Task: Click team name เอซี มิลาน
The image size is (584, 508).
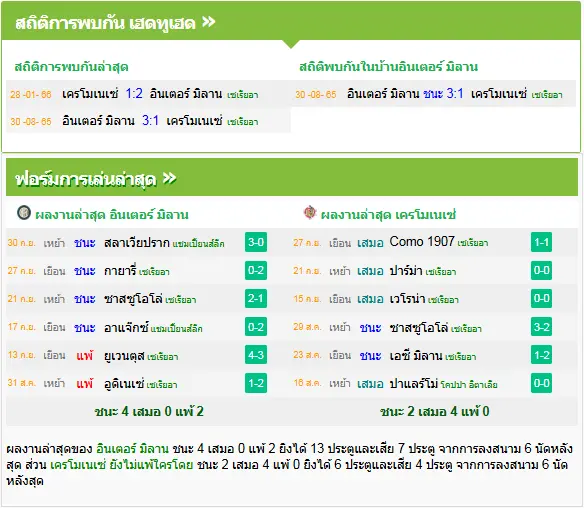Action: (x=416, y=355)
